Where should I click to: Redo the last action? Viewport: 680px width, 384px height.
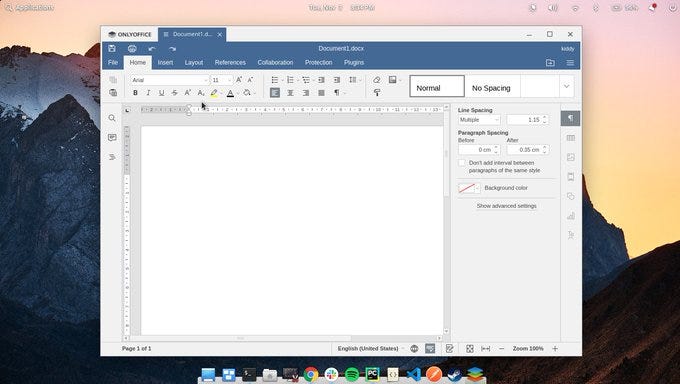[173, 49]
